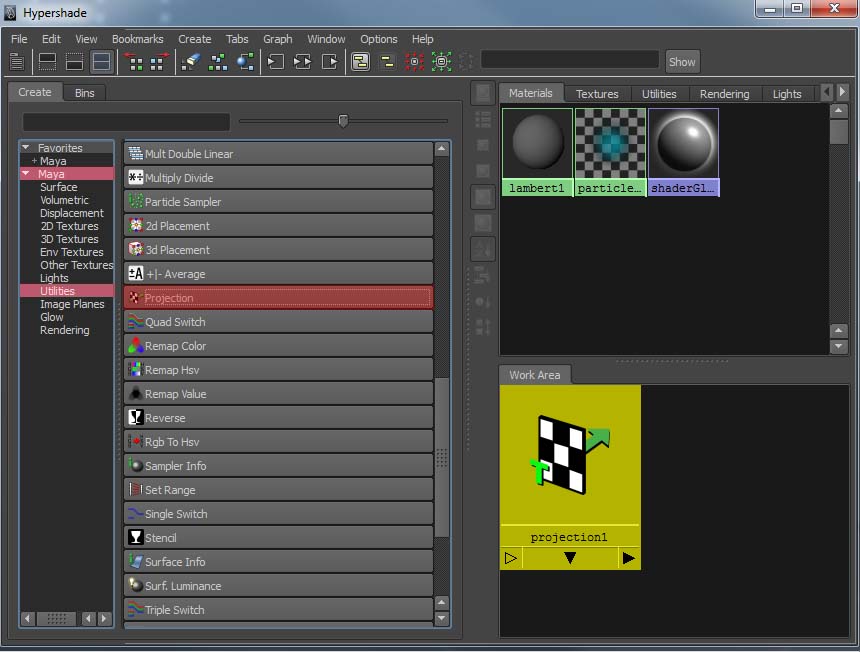Show bottom tabs only layout button
Screen dimensions: 860x652
point(74,61)
